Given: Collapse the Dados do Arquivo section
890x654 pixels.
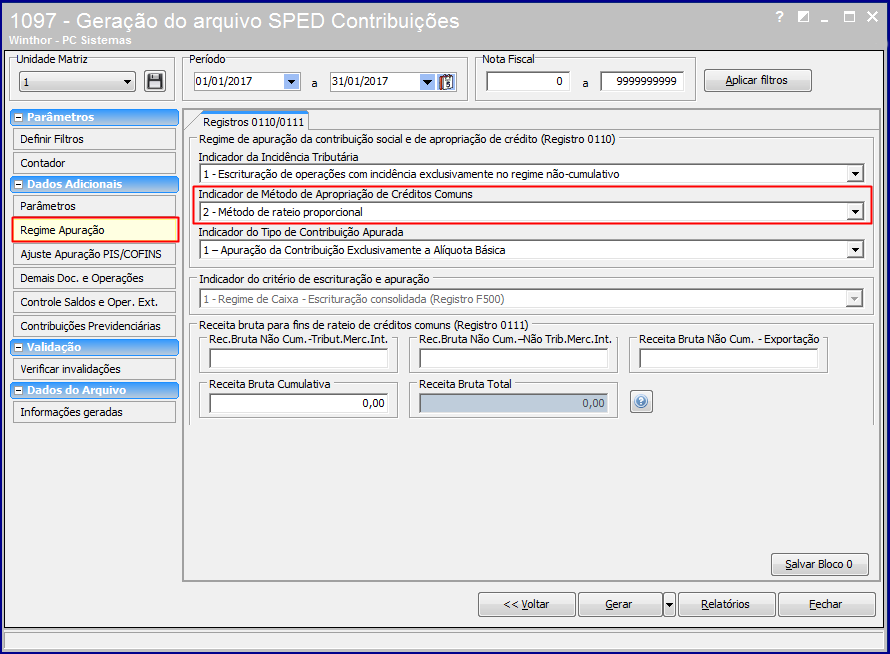Looking at the screenshot, I should pos(19,391).
